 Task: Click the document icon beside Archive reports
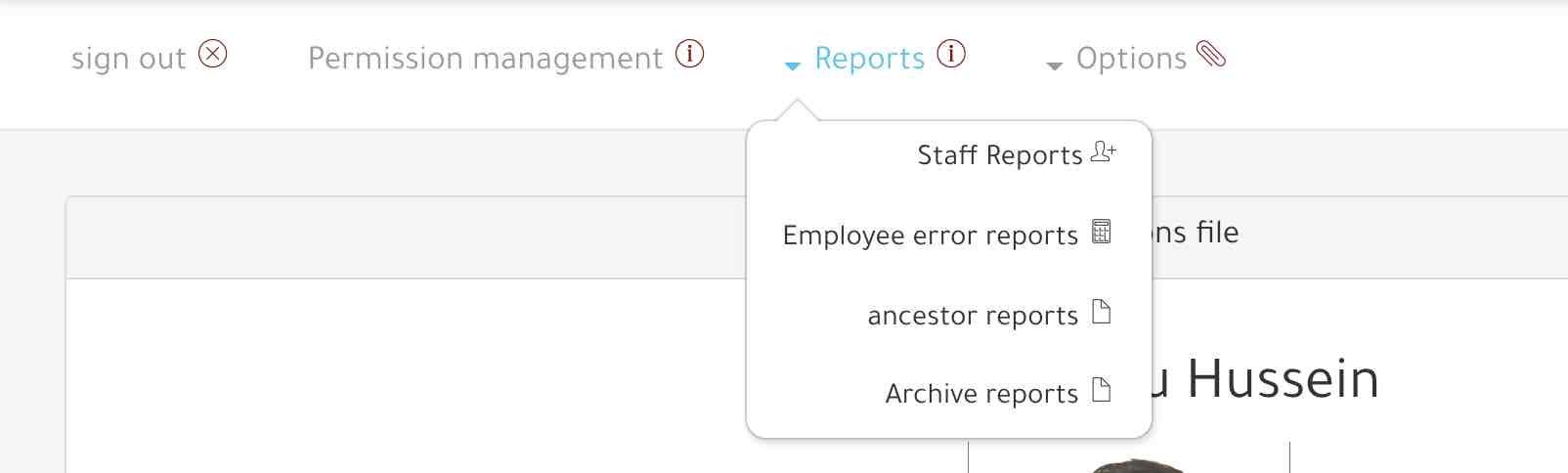(x=1102, y=390)
